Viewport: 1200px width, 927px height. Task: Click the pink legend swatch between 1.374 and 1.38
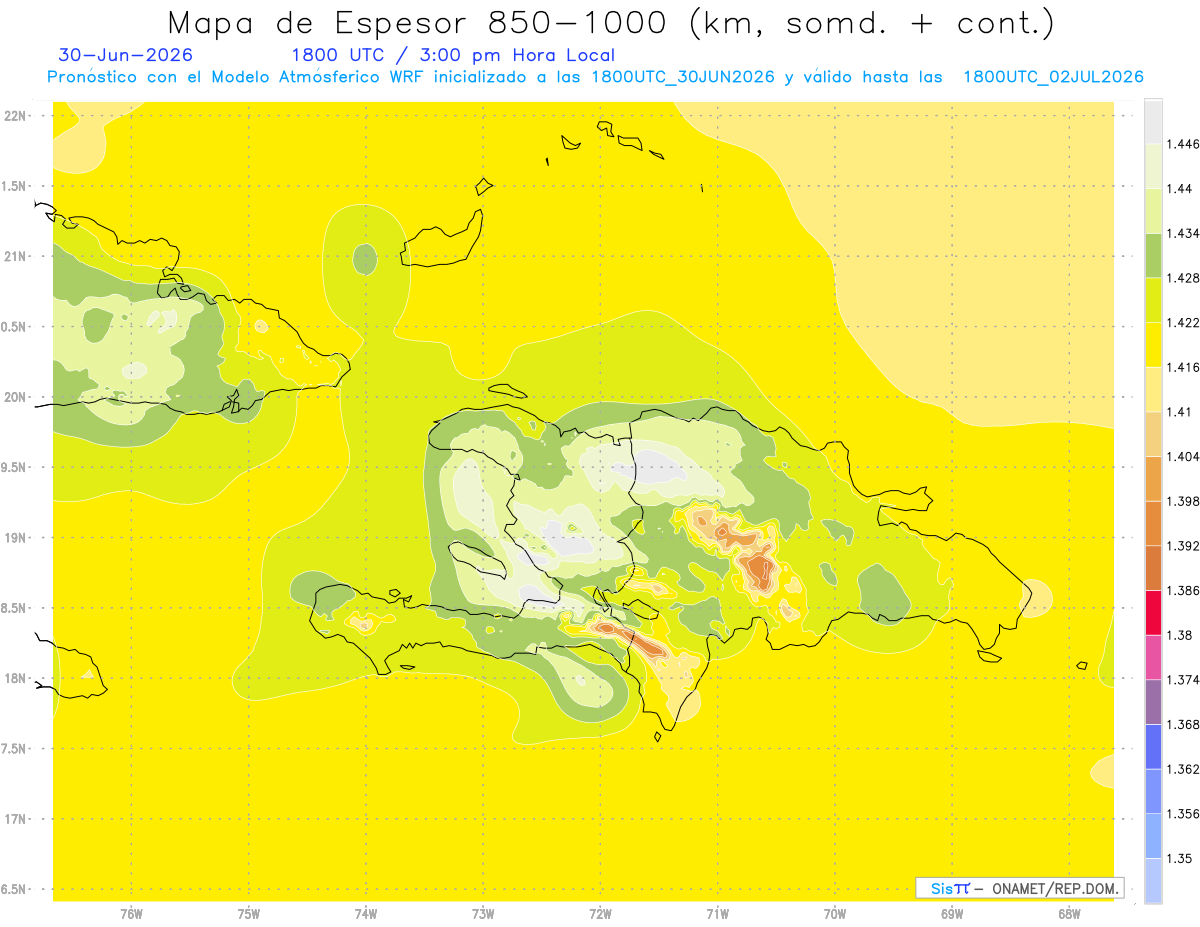coord(1153,657)
